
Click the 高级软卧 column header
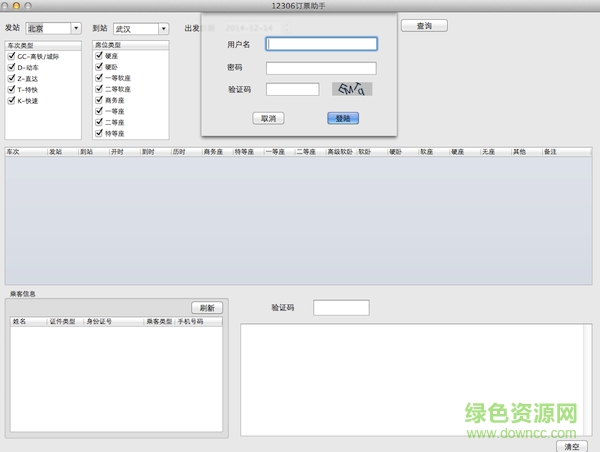pyautogui.click(x=341, y=152)
